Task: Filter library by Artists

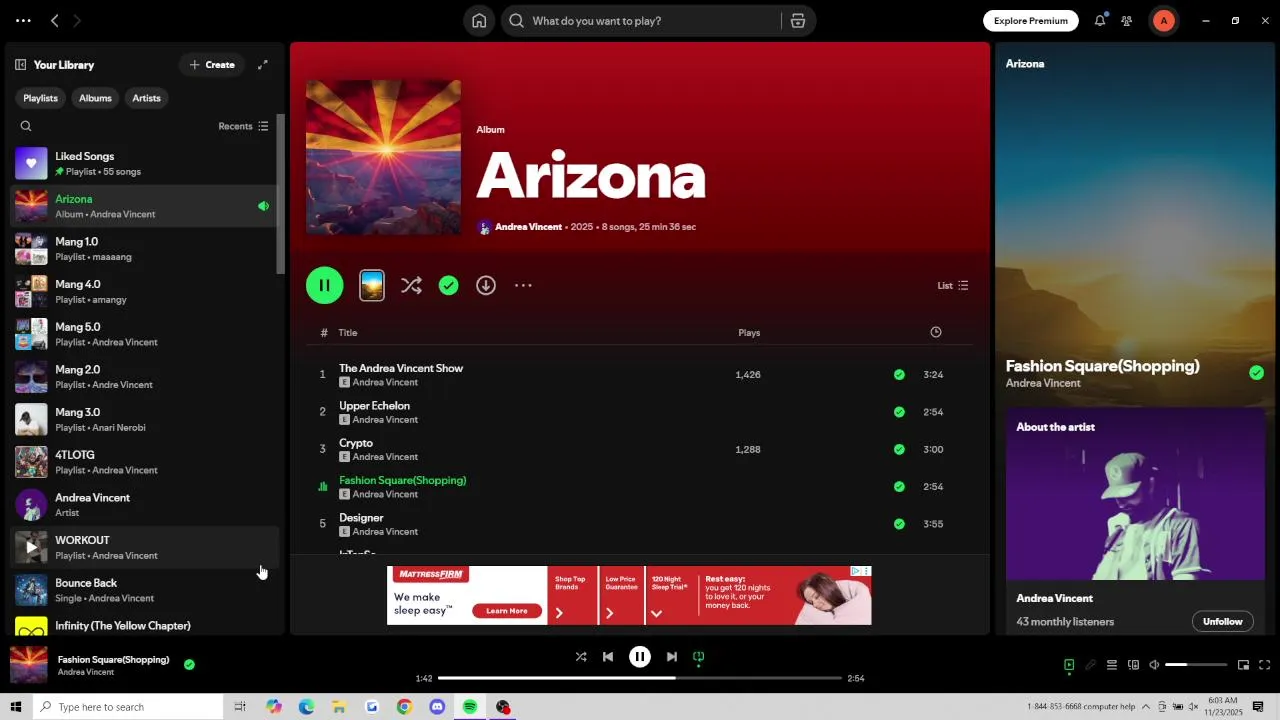Action: [x=146, y=98]
